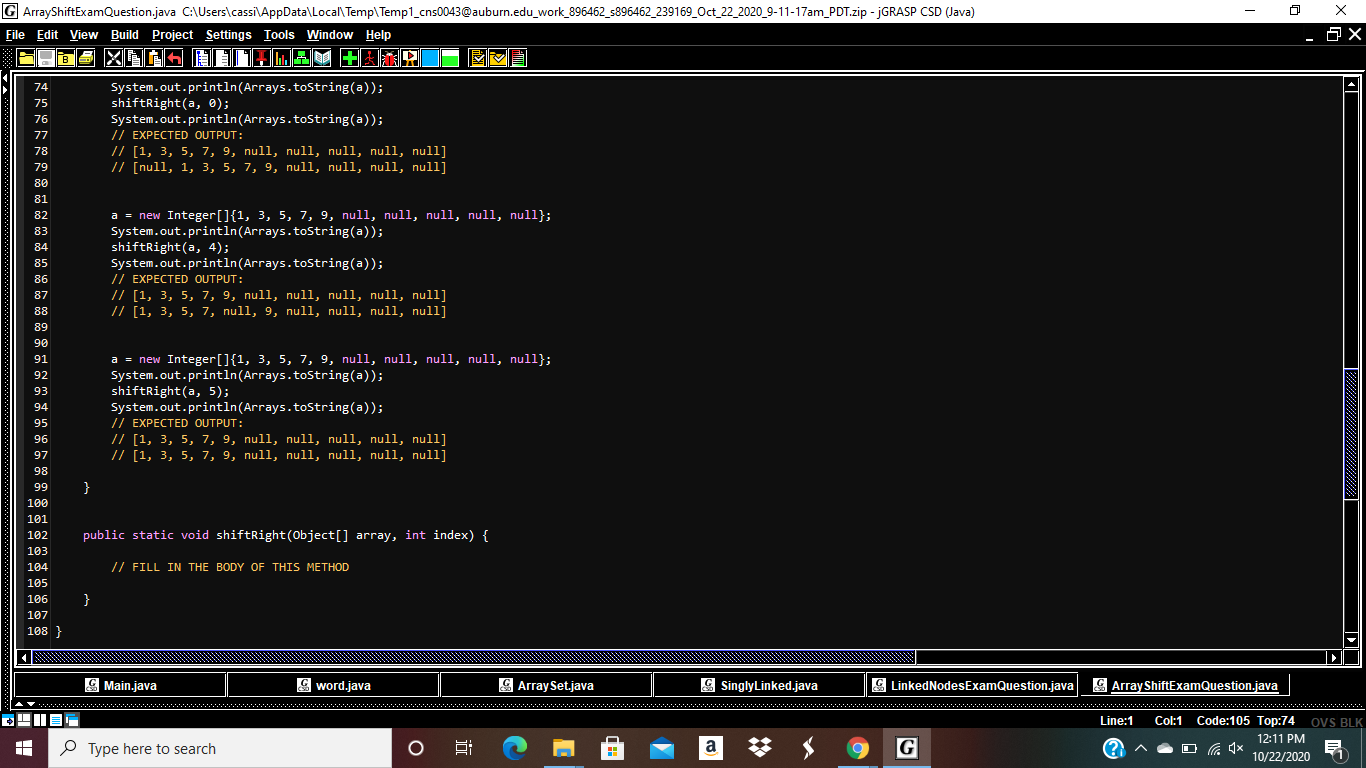The image size is (1366, 768).
Task: Click horizontal scrollbar left arrow
Action: tap(25, 657)
